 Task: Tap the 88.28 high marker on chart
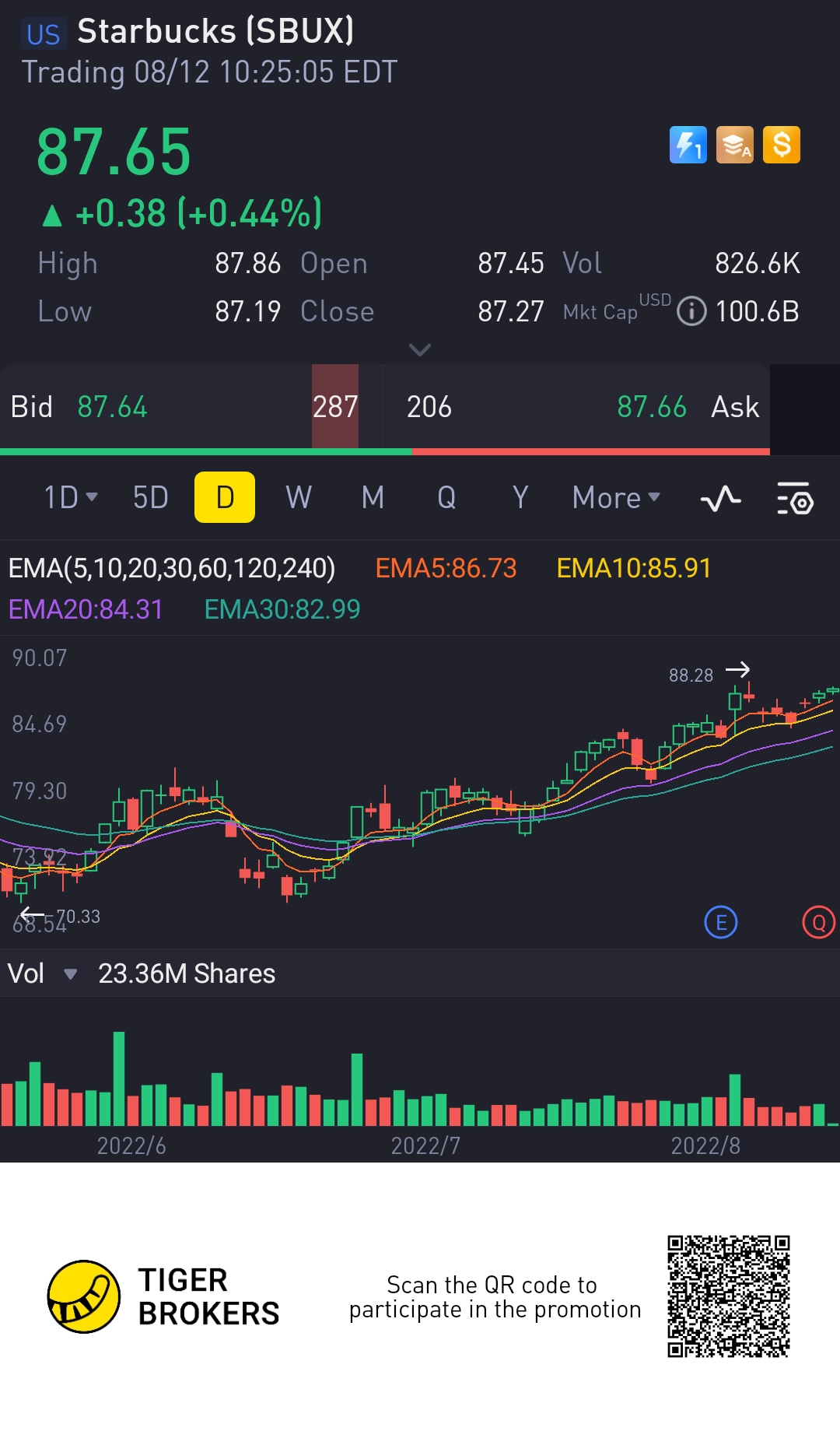(691, 675)
